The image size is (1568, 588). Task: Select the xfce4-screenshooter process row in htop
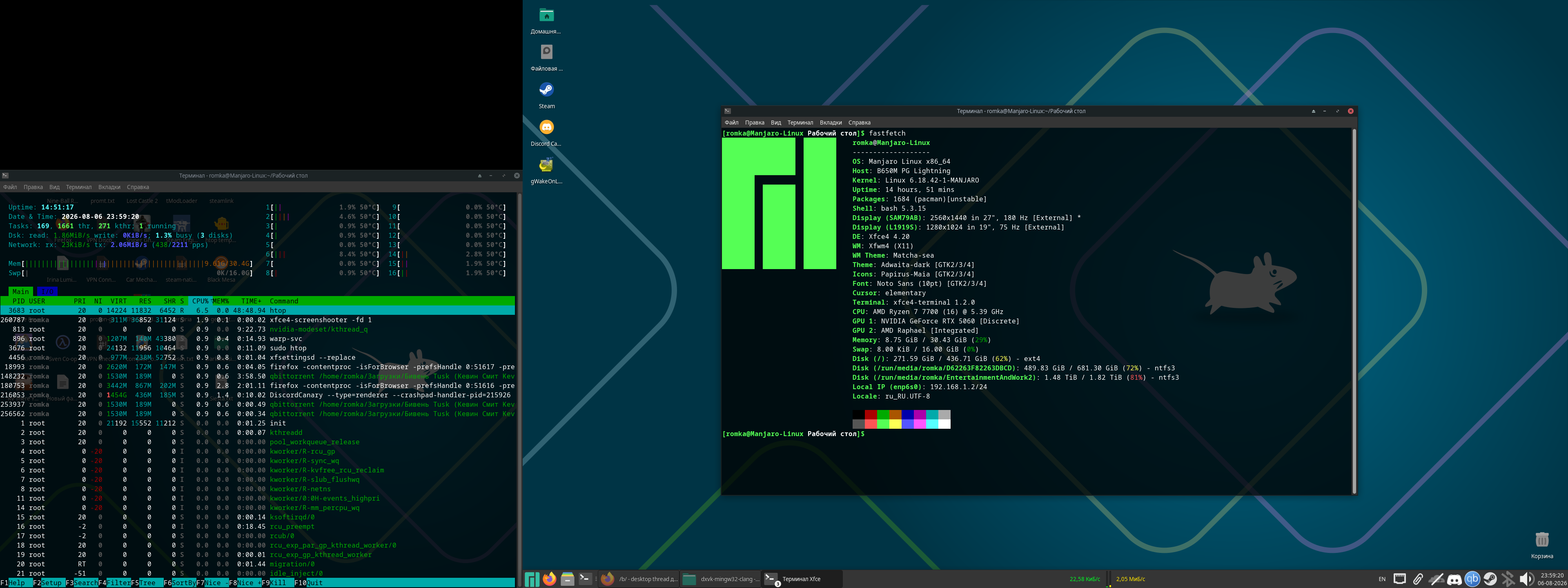coord(258,320)
